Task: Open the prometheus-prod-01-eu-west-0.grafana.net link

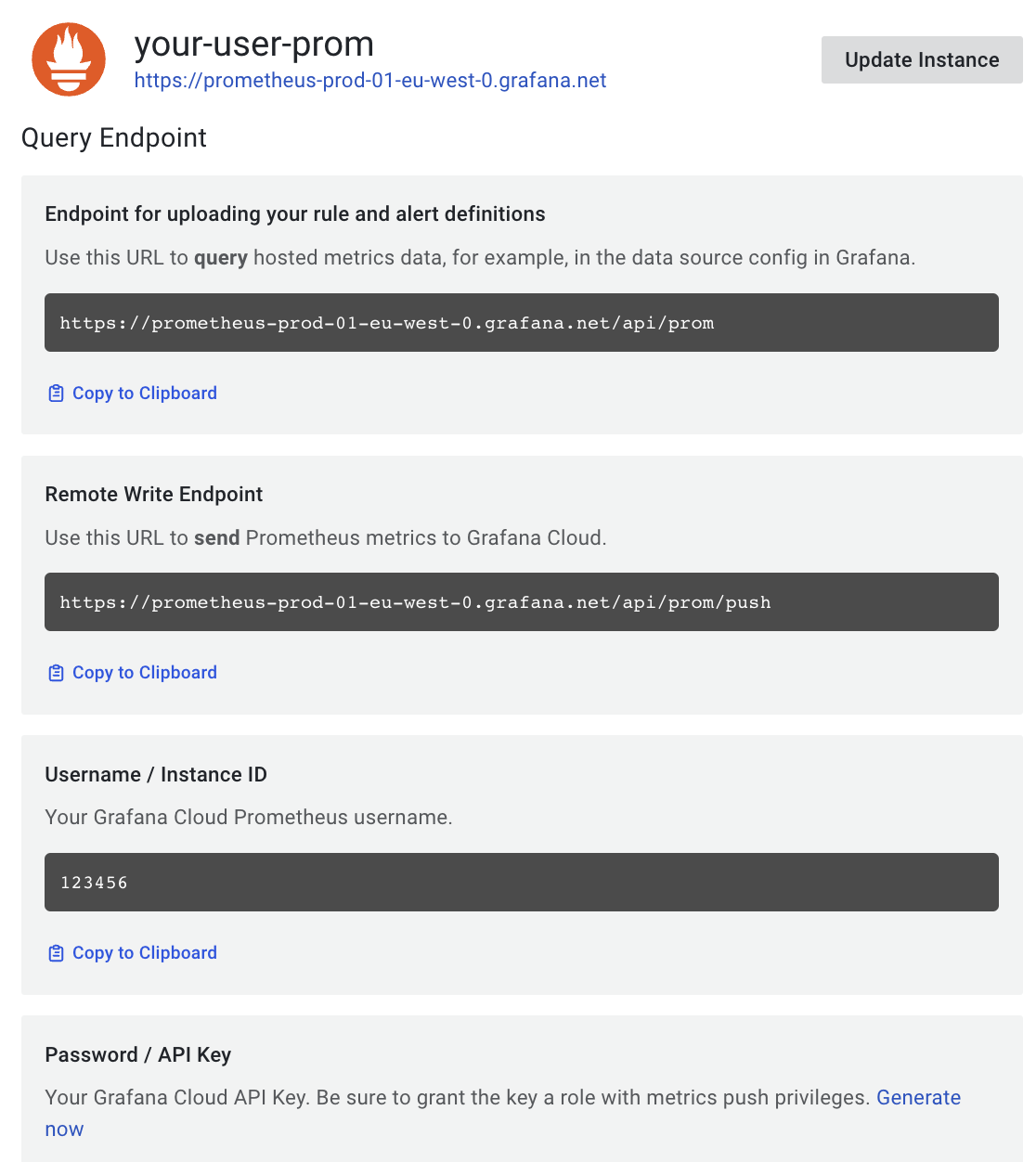Action: [x=369, y=81]
